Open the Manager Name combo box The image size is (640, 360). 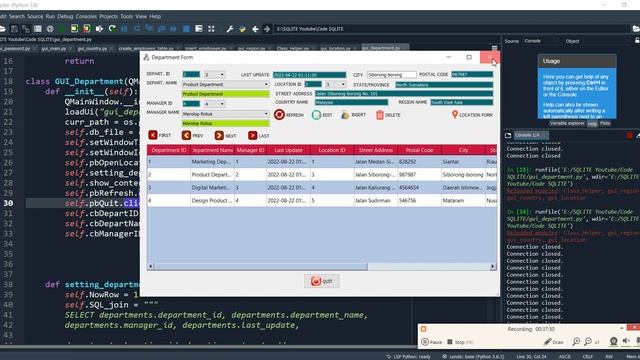coord(225,113)
